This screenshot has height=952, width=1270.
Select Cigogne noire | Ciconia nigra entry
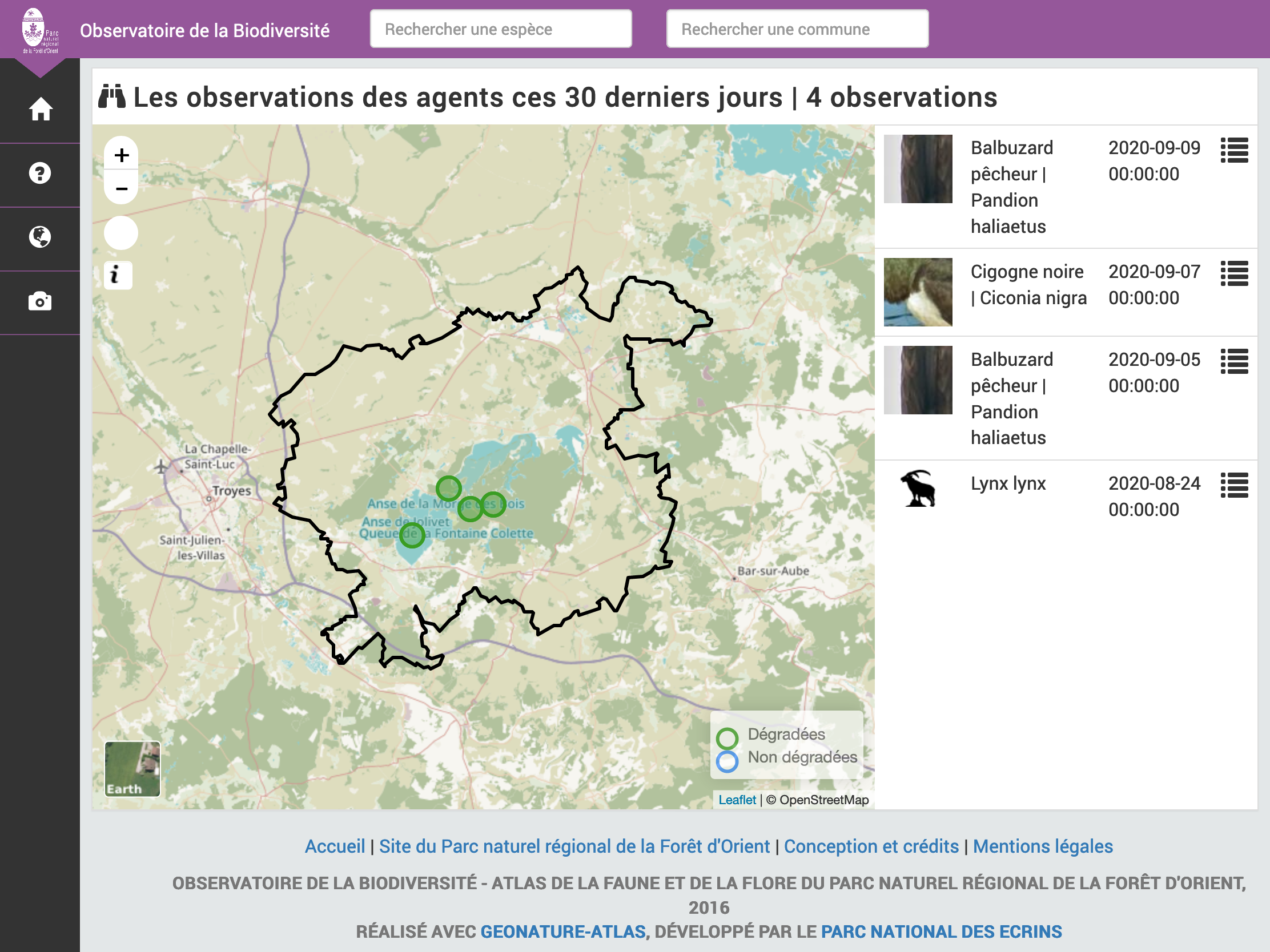click(x=1028, y=285)
